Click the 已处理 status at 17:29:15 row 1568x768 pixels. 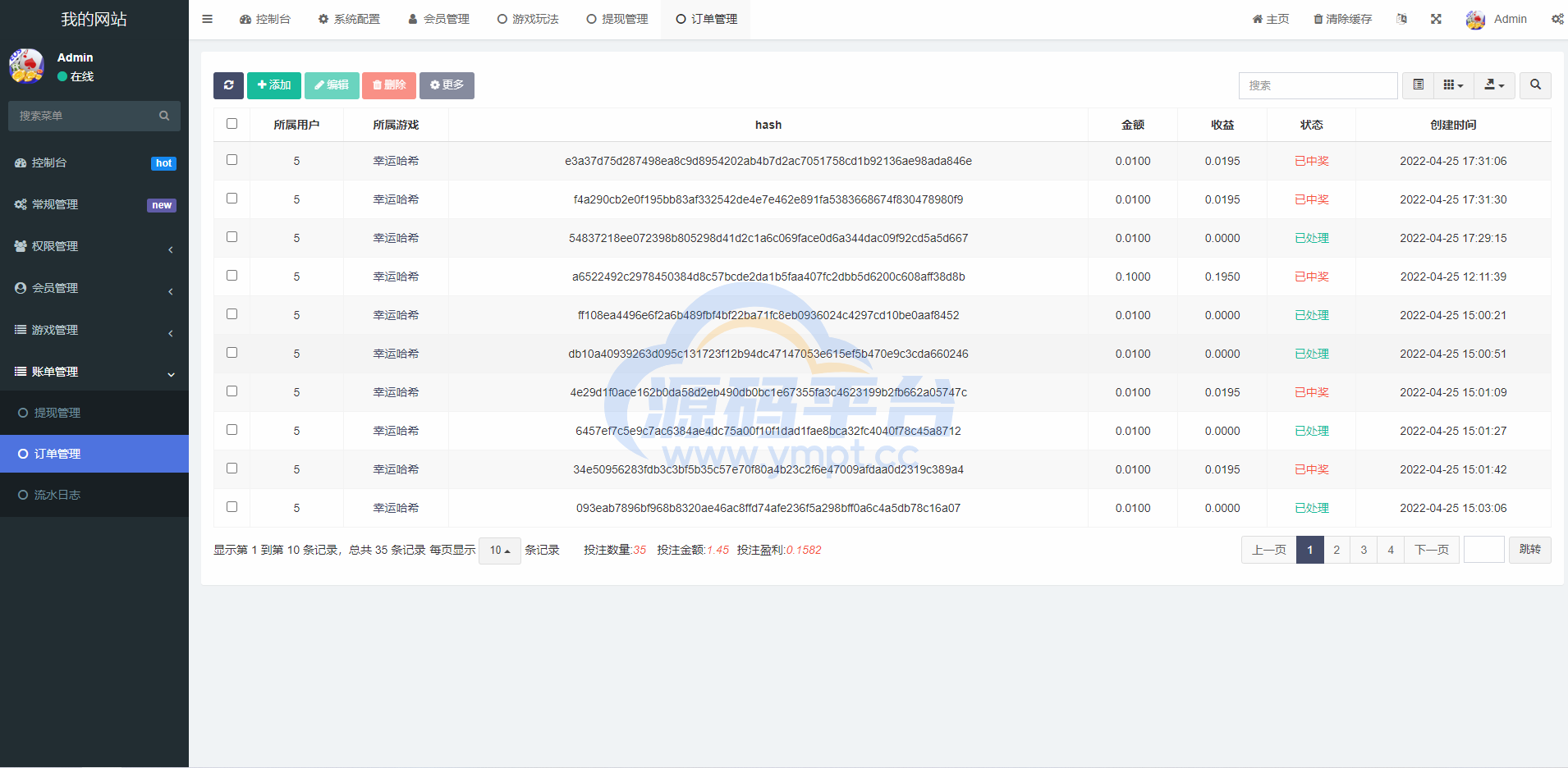coord(1312,238)
